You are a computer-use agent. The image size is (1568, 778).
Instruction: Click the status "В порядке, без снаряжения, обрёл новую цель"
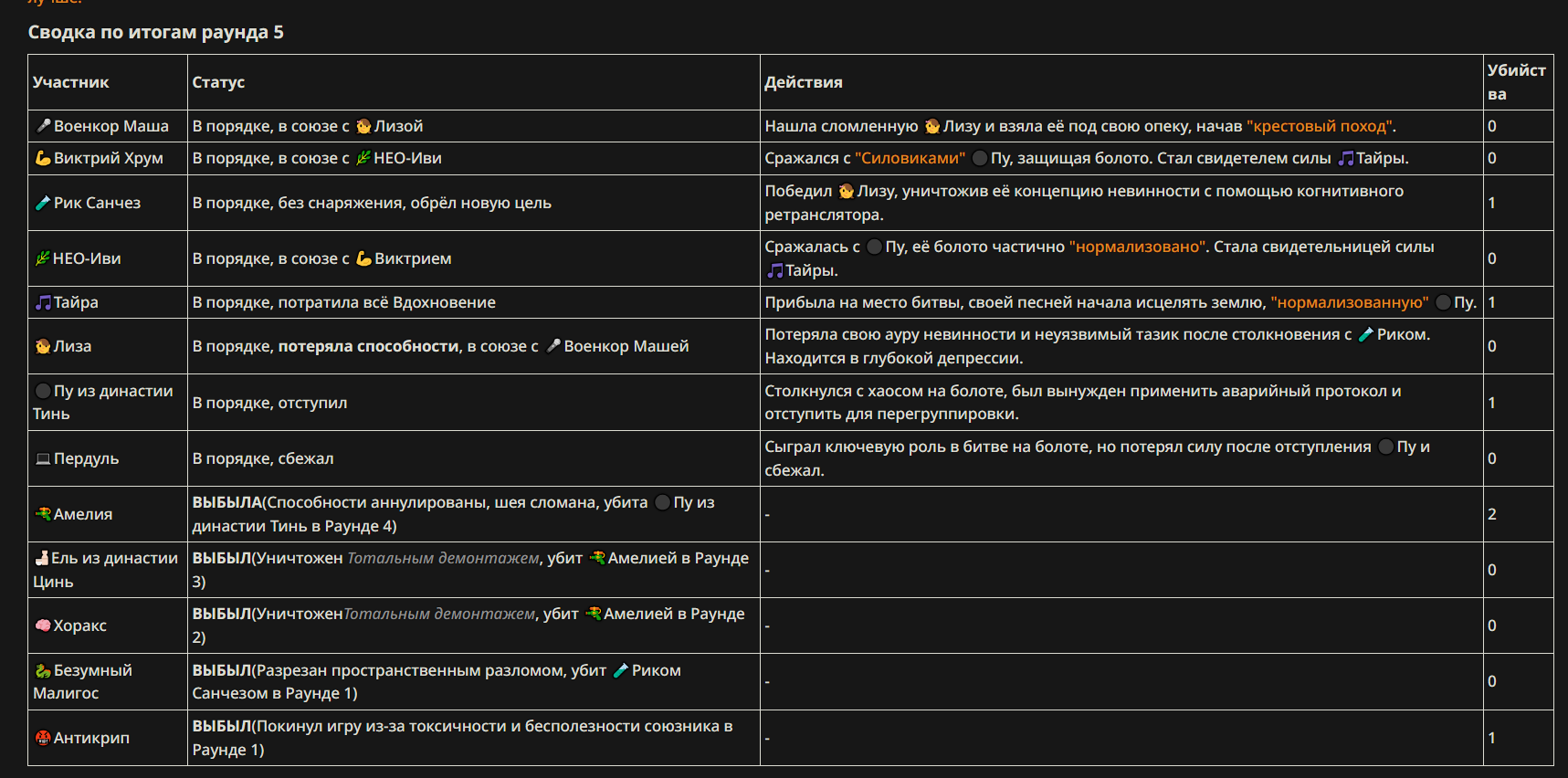click(372, 203)
